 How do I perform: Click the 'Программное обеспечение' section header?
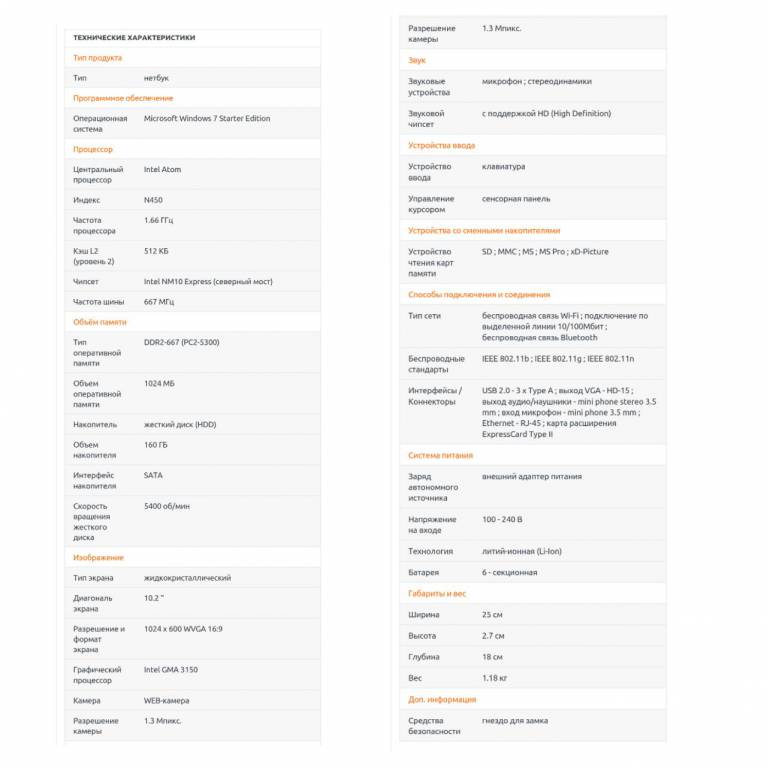pyautogui.click(x=123, y=98)
